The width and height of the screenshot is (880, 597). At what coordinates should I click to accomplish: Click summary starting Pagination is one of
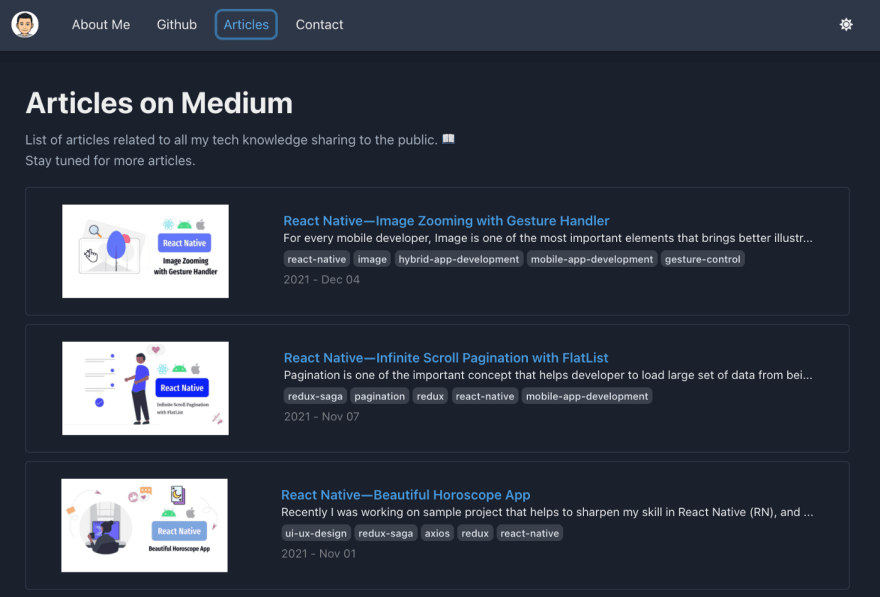548,375
